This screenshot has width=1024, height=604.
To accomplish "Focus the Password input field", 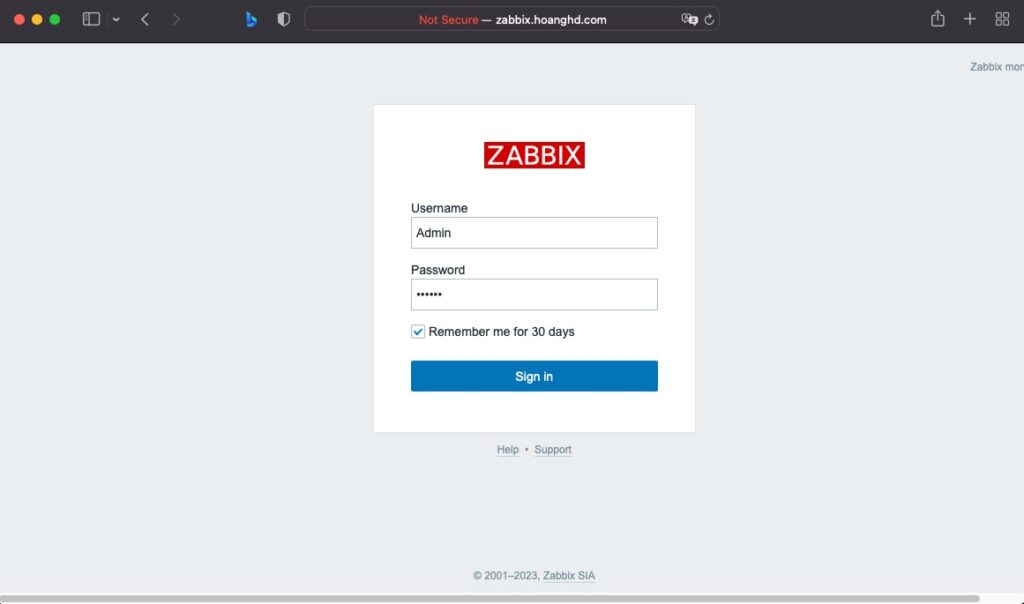I will click(534, 294).
